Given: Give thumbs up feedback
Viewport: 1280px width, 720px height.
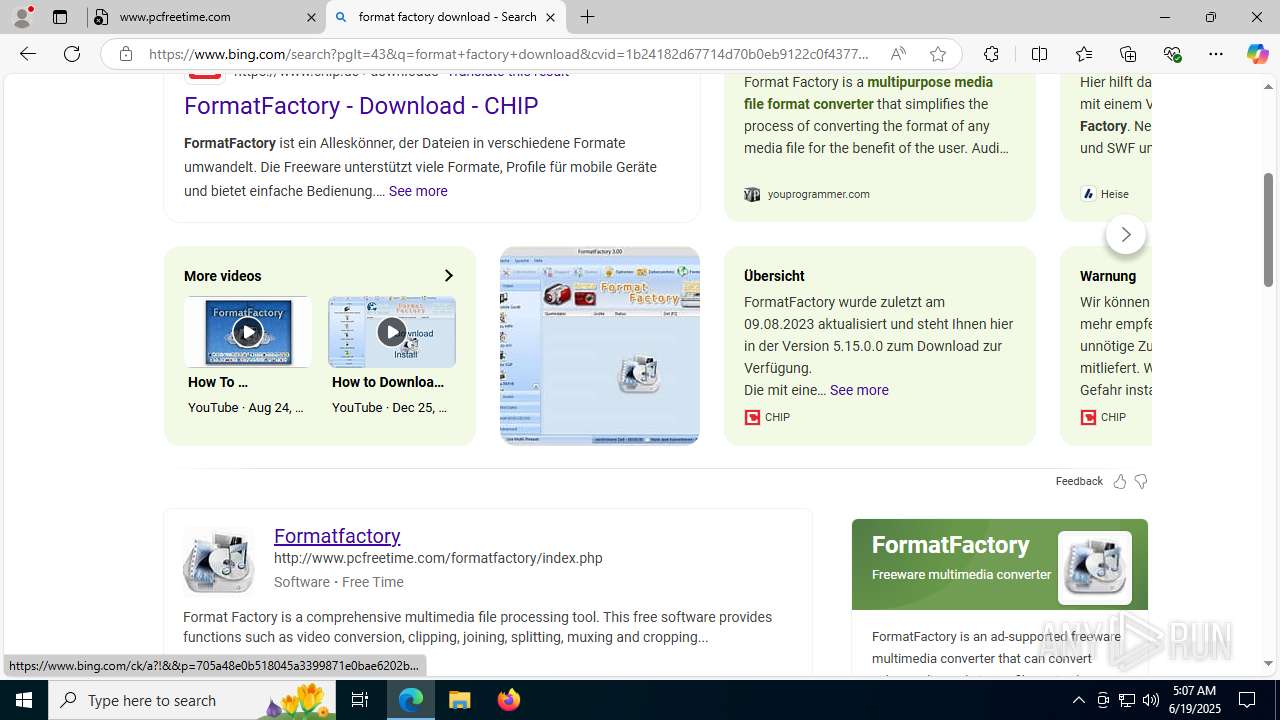Looking at the screenshot, I should tap(1120, 482).
